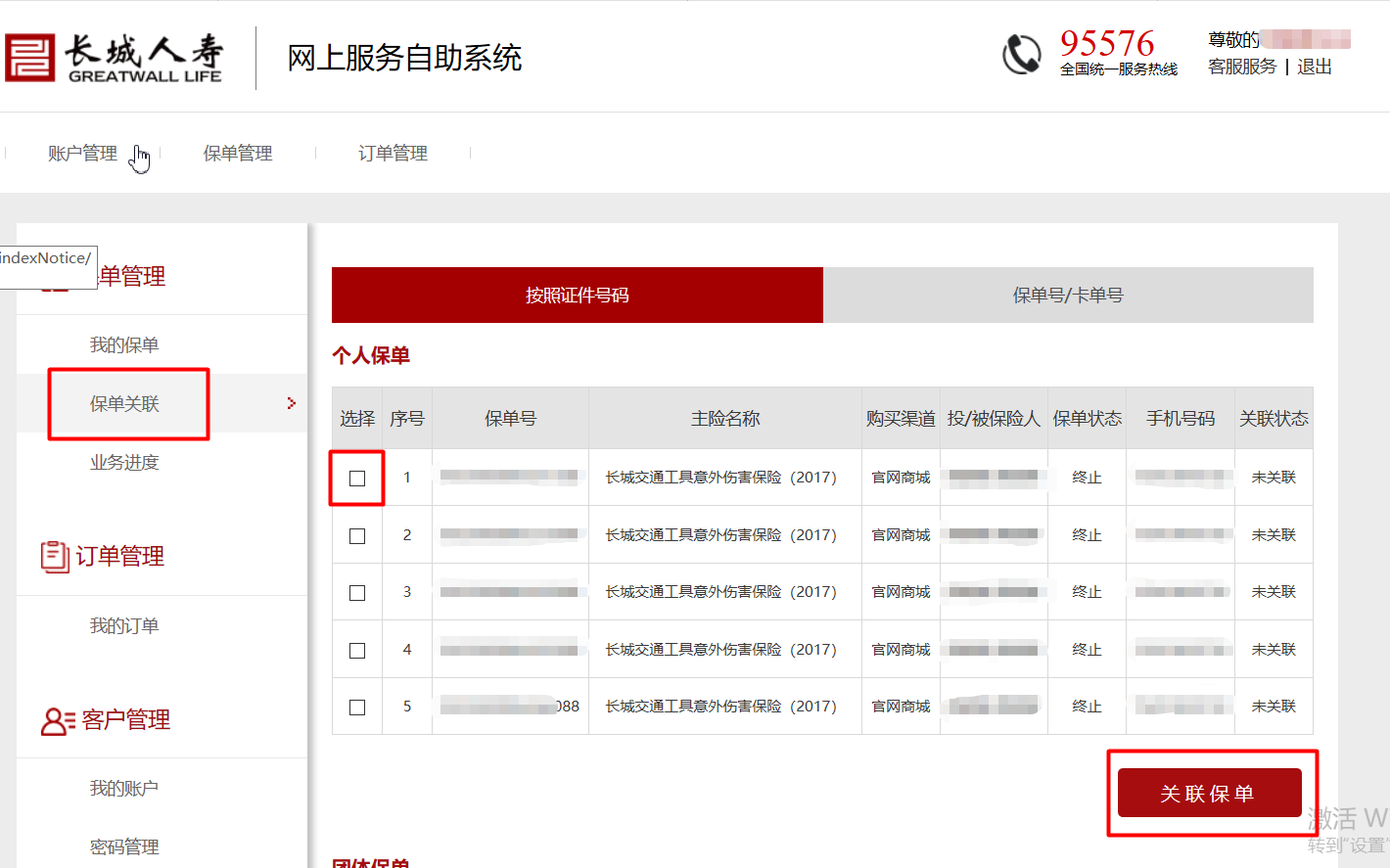This screenshot has height=868, width=1390.
Task: Click the customer management person icon
Action: tap(57, 721)
